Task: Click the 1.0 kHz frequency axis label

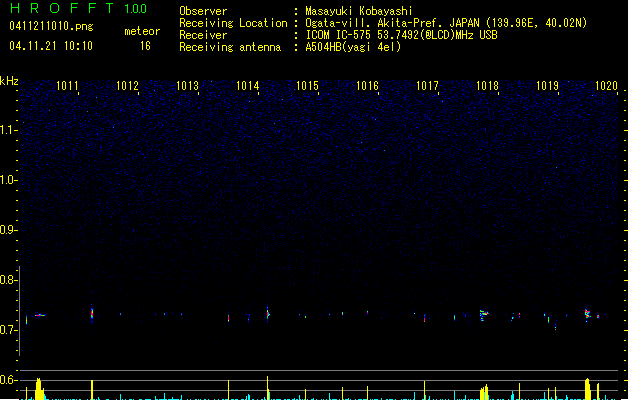Action: (x=8, y=180)
